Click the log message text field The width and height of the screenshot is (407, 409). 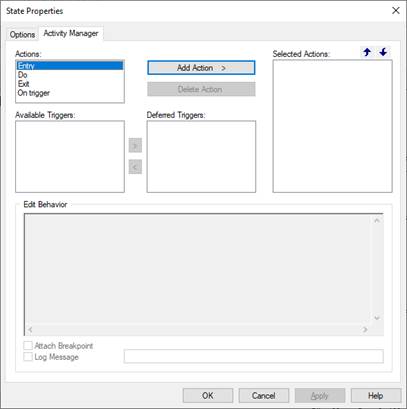click(254, 356)
